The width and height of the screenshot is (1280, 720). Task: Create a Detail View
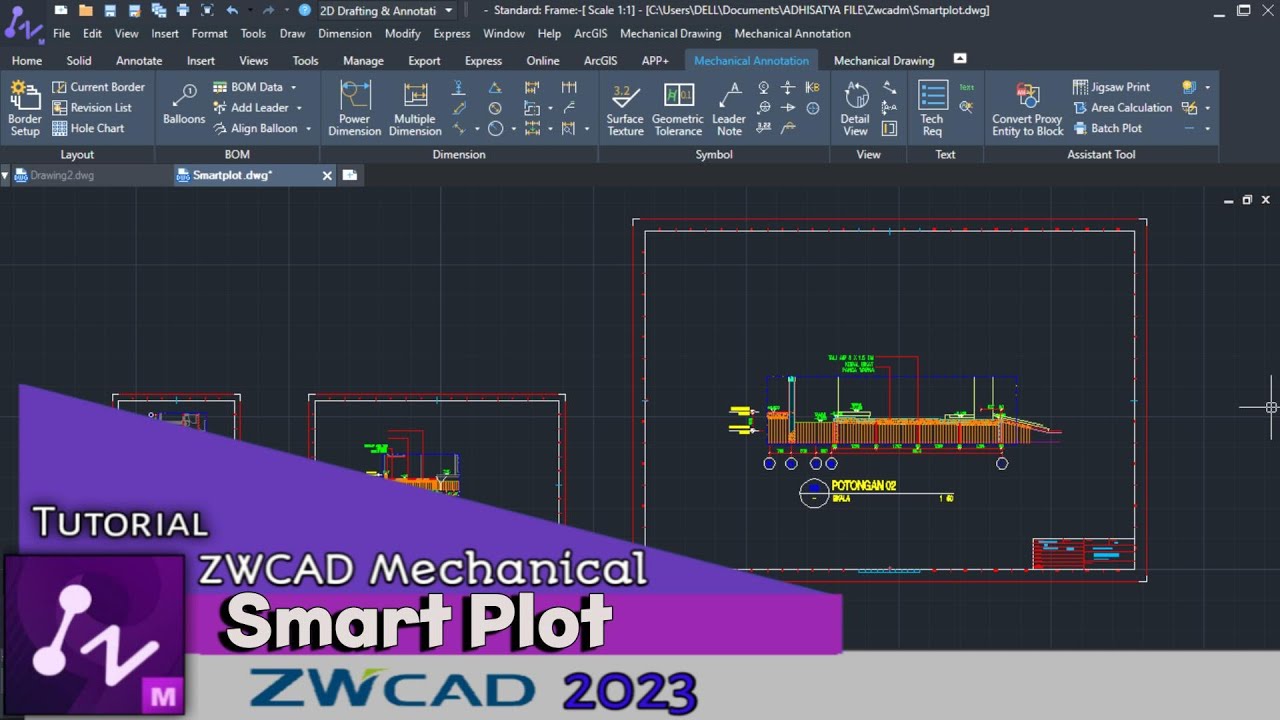(855, 109)
